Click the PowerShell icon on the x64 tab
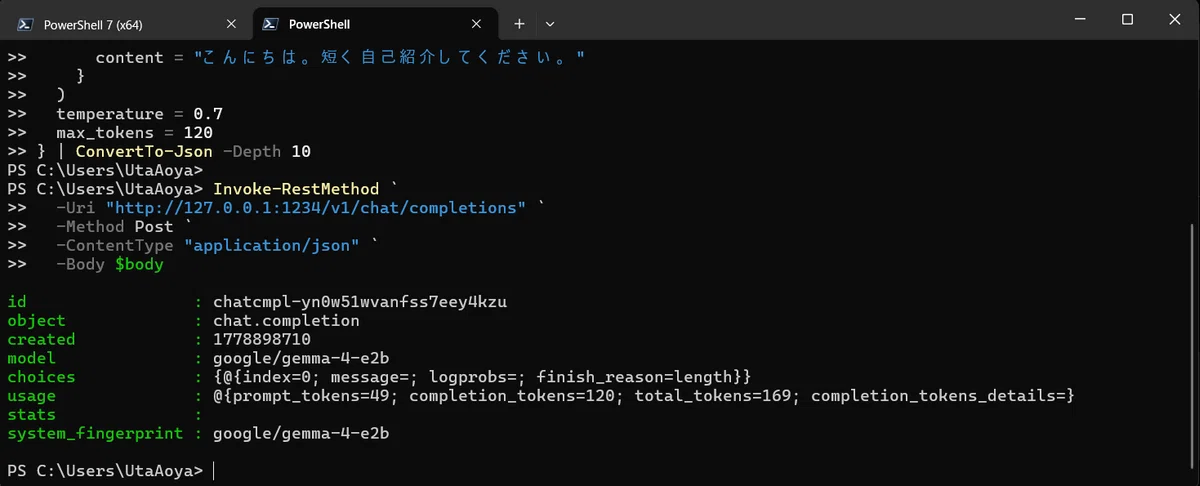The width and height of the screenshot is (1200, 486). click(x=27, y=23)
